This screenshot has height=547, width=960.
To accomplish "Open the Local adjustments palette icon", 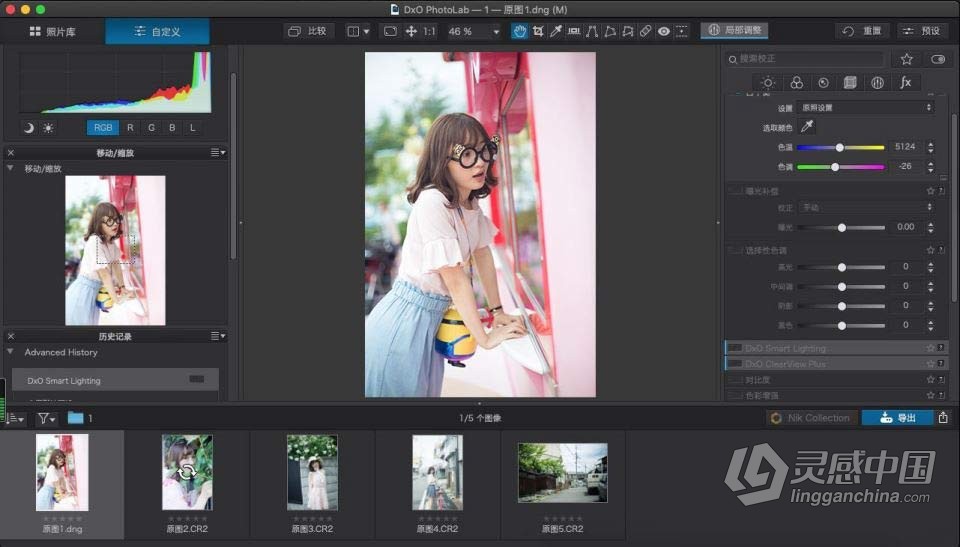I will click(877, 83).
